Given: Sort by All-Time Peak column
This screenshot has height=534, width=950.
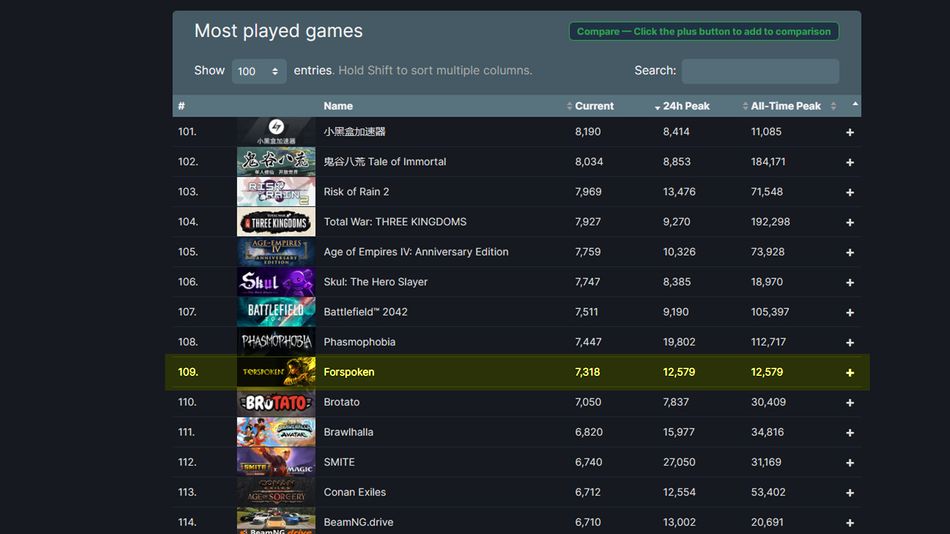Looking at the screenshot, I should (x=786, y=106).
